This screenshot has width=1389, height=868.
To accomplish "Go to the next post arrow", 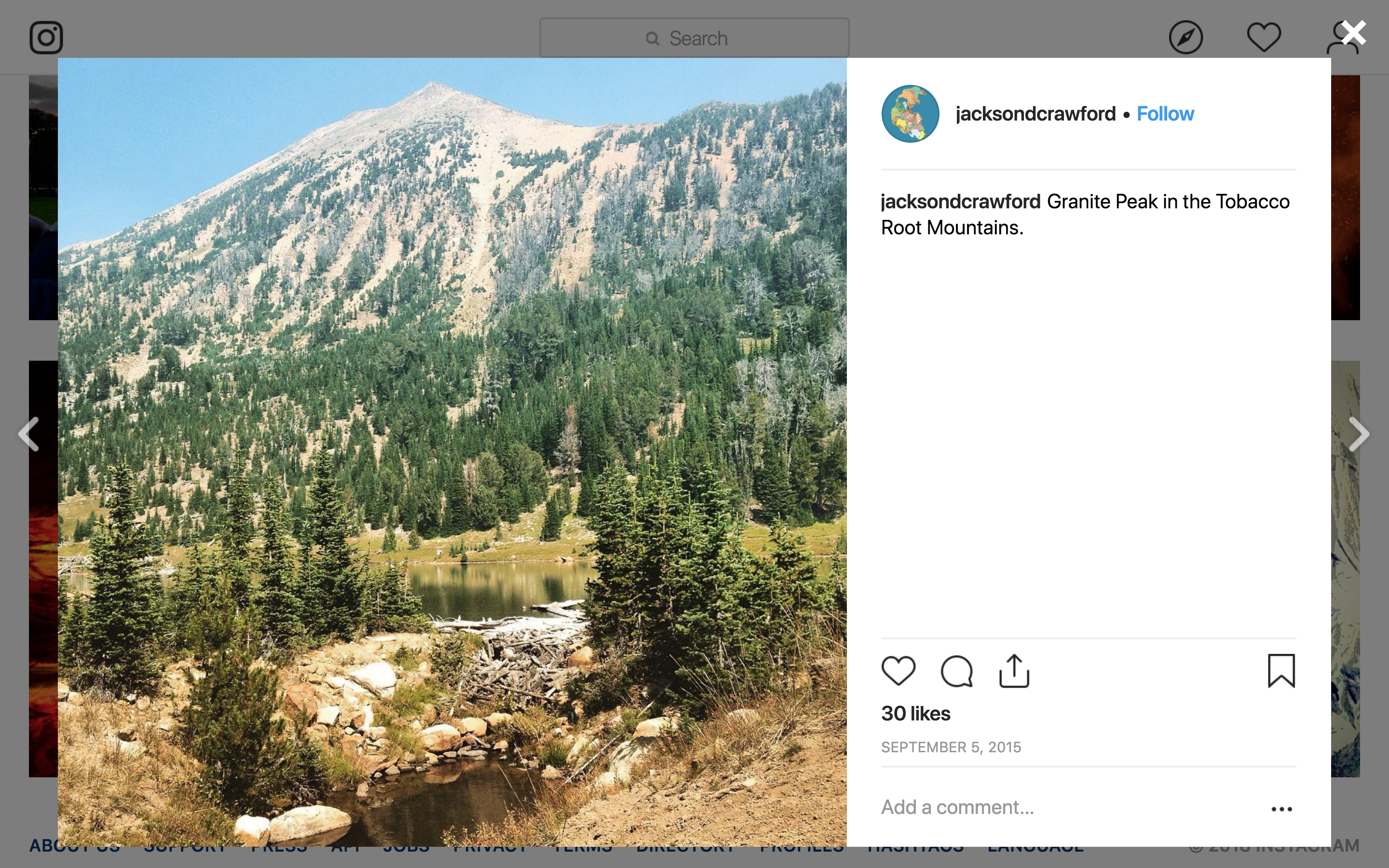I will (1359, 434).
